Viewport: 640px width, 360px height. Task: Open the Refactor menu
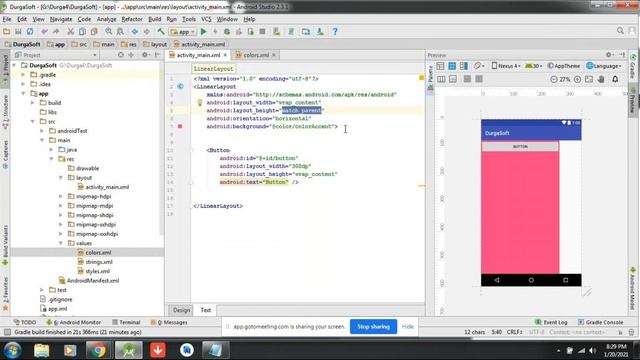[x=132, y=19]
